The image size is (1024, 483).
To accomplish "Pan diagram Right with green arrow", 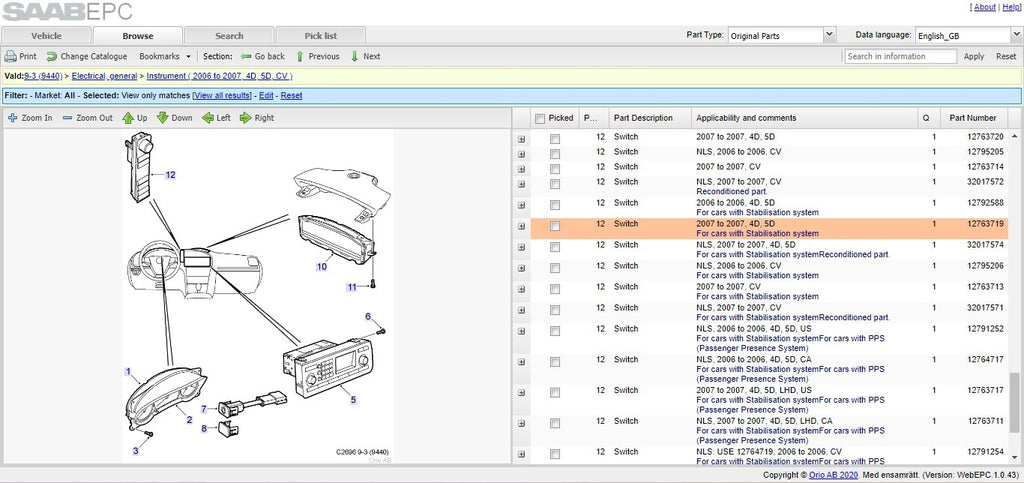I will pos(246,118).
